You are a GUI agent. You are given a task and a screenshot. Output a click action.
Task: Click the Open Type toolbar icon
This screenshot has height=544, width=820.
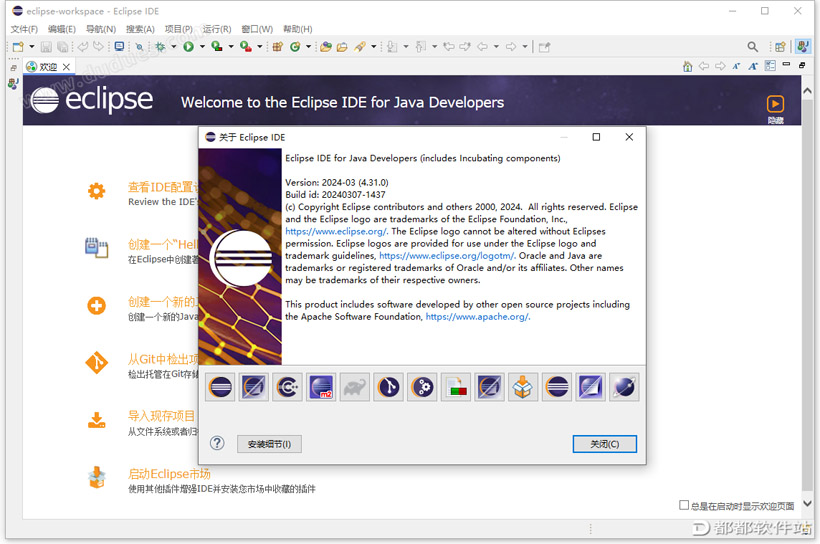pos(326,47)
